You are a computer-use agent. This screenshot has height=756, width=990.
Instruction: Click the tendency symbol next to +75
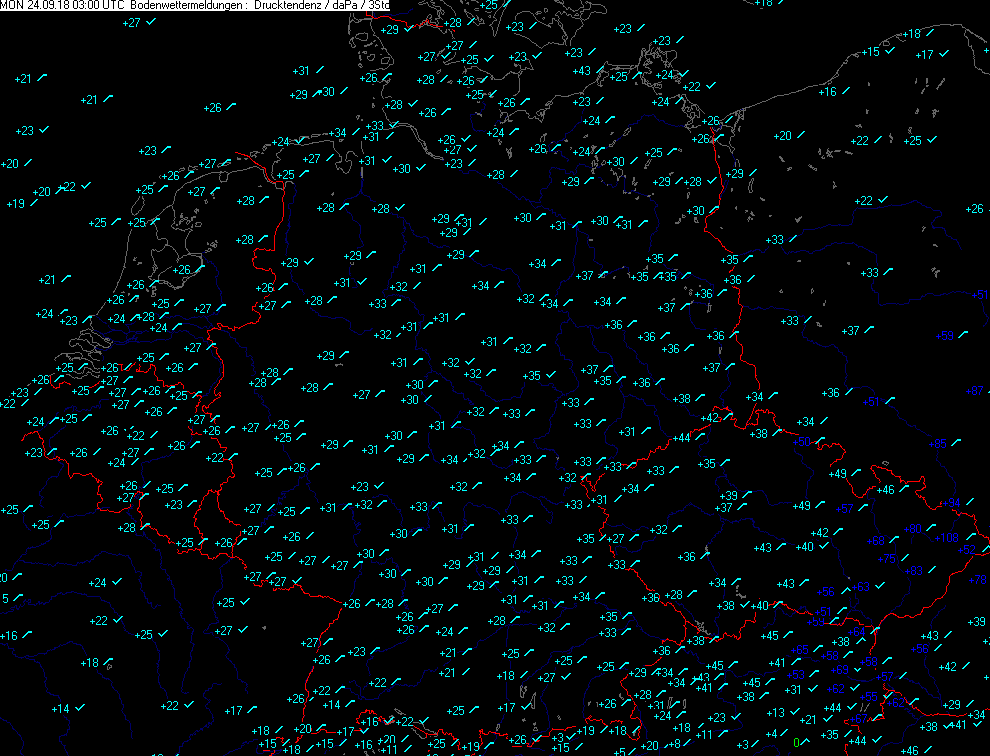point(907,558)
